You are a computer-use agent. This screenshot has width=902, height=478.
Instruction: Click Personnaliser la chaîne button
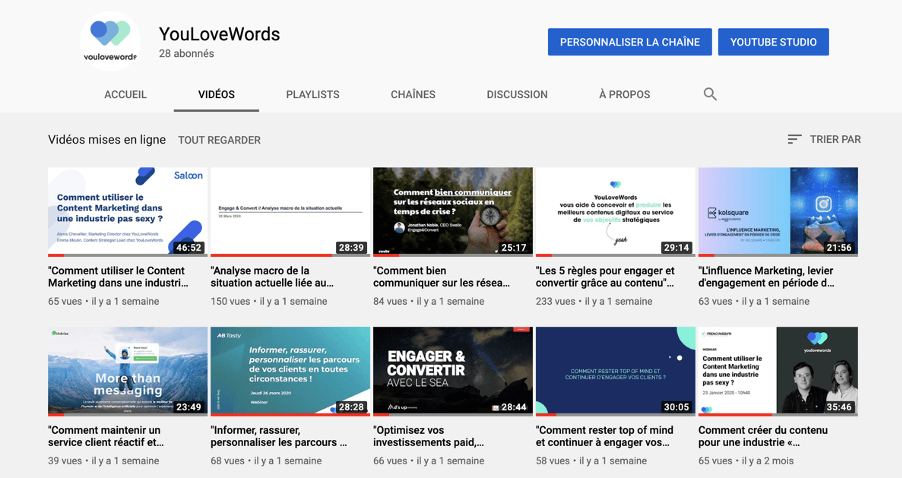coord(629,42)
